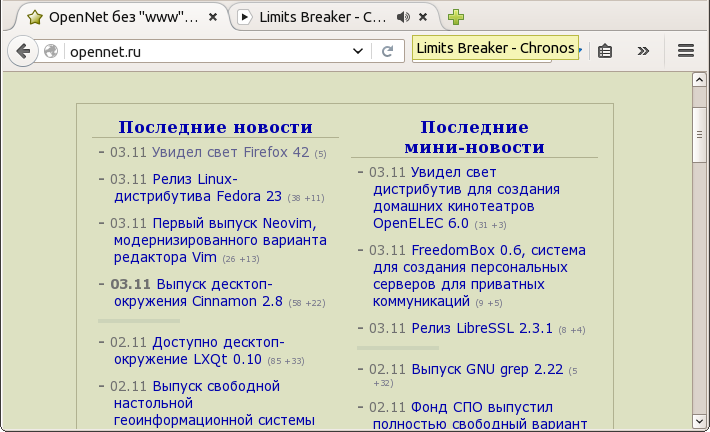The width and height of the screenshot is (710, 432).
Task: Open the "Увидел свет Firefox 42" news link
Action: tap(231, 153)
